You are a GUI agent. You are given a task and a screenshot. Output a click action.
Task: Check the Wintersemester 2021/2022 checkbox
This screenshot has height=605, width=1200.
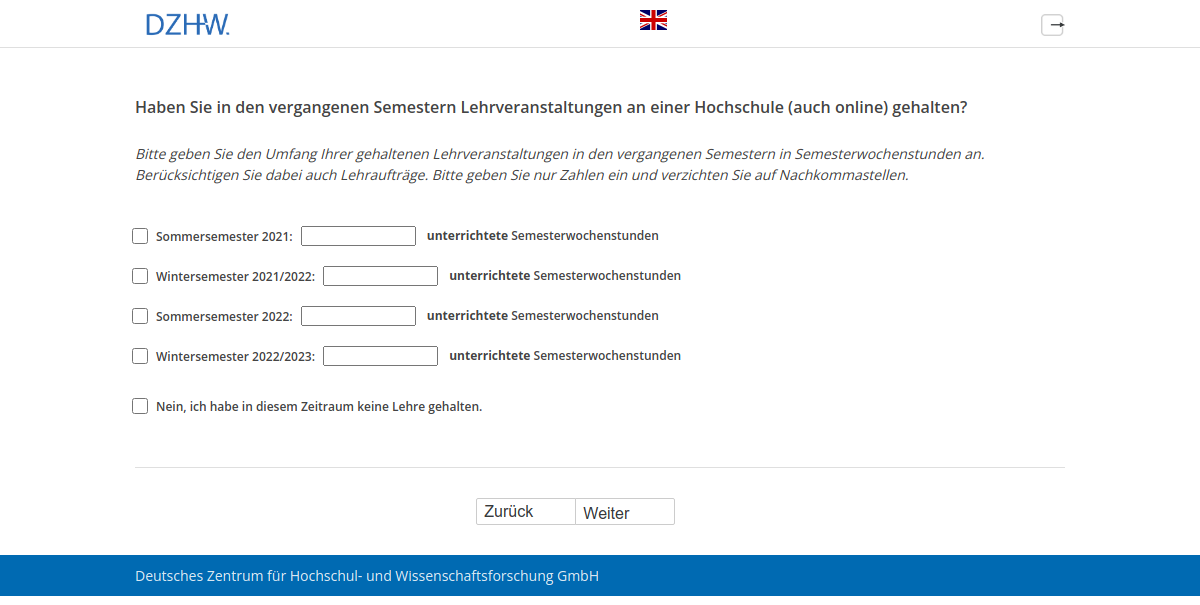tap(140, 275)
